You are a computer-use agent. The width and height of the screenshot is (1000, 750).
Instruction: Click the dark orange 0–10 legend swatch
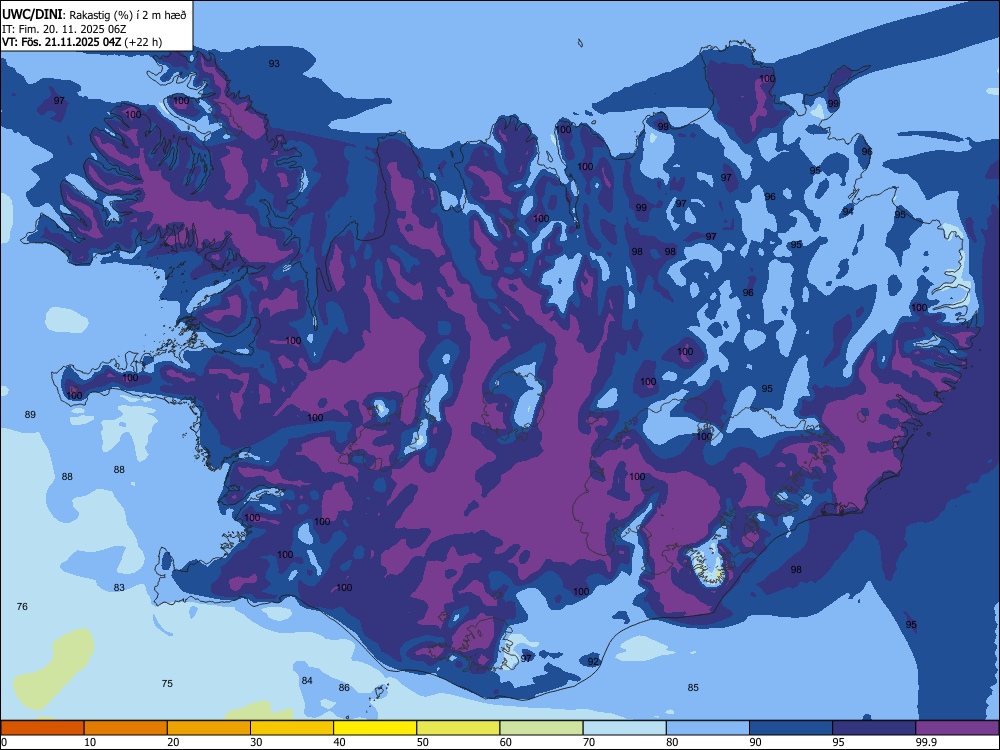(x=42, y=728)
